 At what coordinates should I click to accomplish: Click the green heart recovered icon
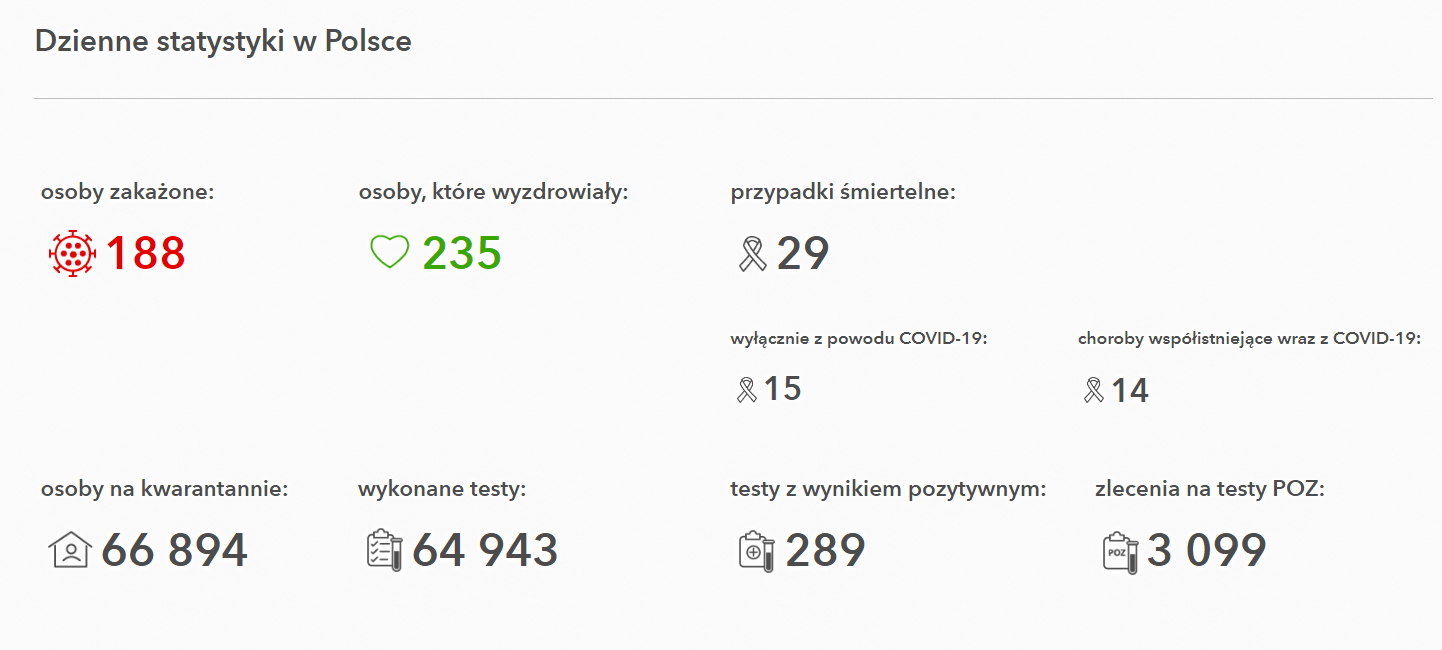[x=390, y=252]
